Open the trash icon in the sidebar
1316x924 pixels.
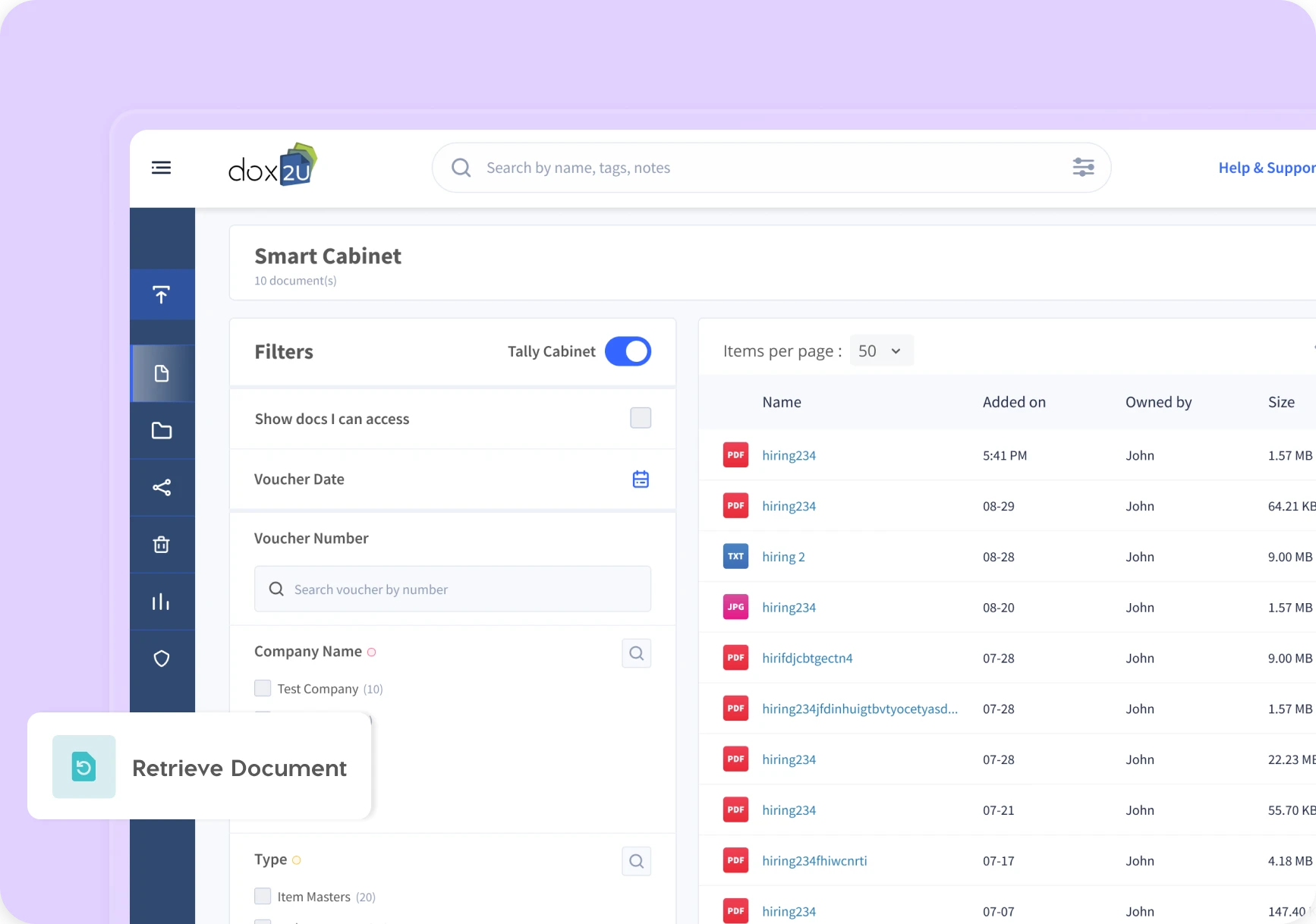pos(162,544)
